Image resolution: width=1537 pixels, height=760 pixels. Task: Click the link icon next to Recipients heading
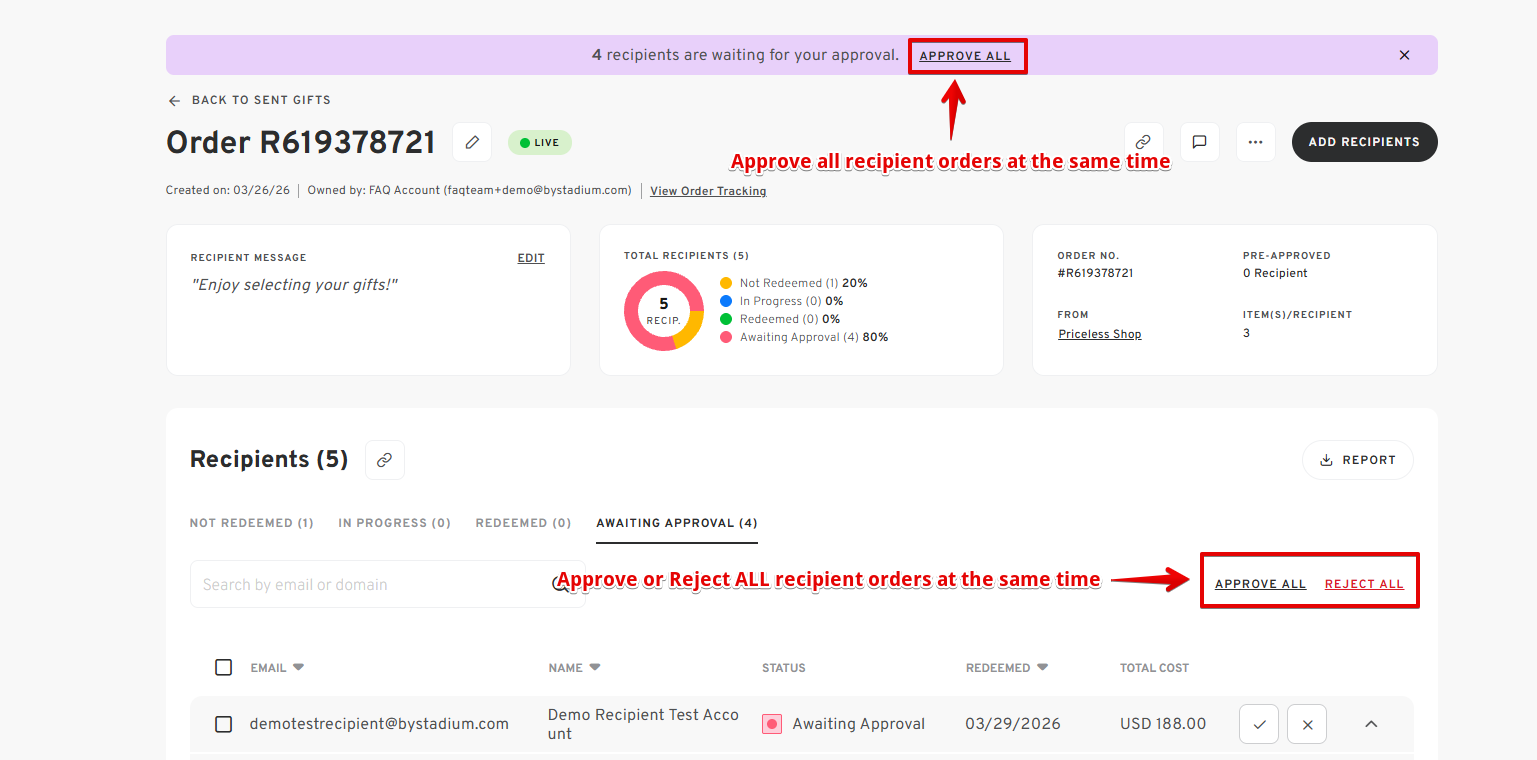coord(384,460)
